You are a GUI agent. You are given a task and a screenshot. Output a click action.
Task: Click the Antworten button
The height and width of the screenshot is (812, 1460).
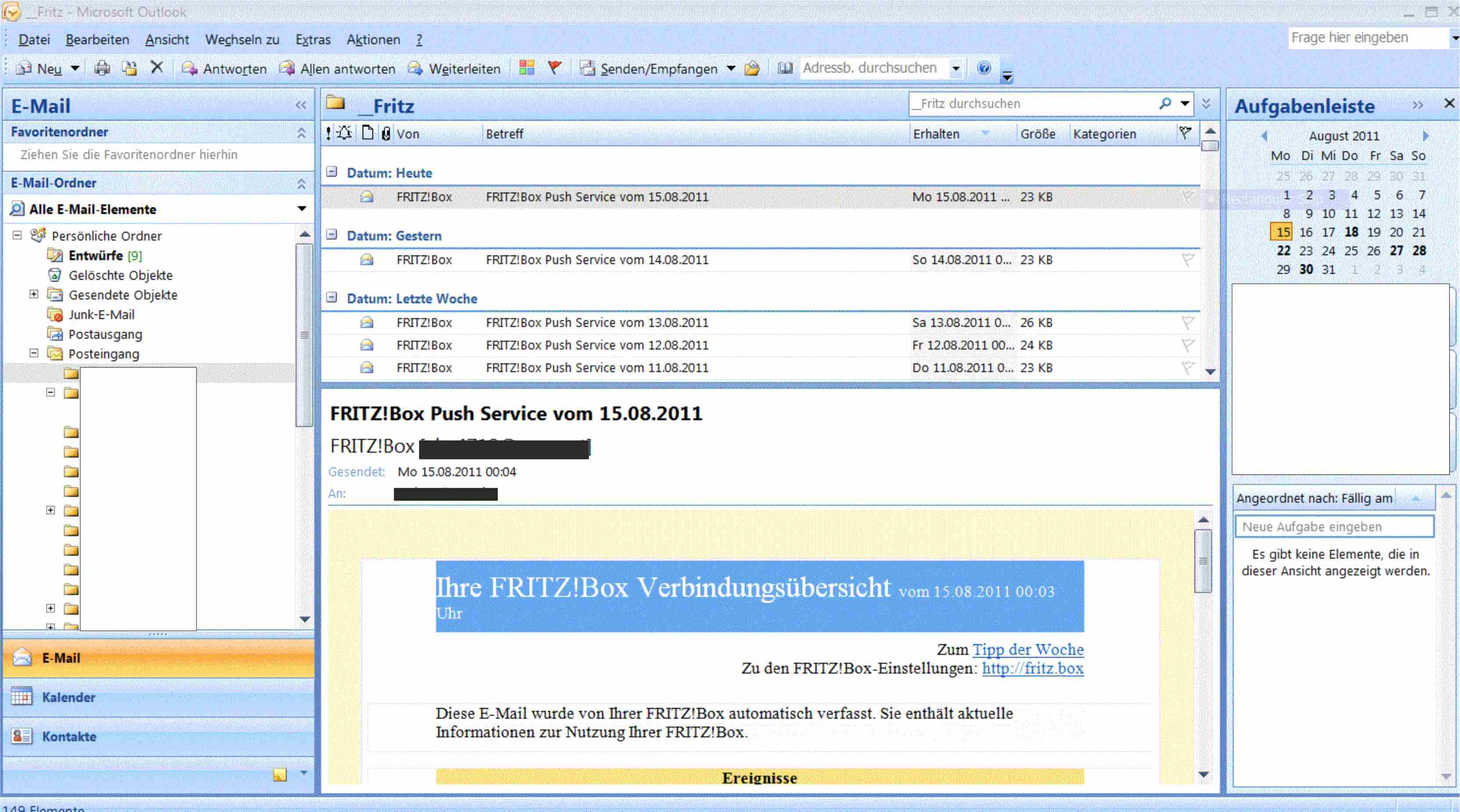coord(224,68)
